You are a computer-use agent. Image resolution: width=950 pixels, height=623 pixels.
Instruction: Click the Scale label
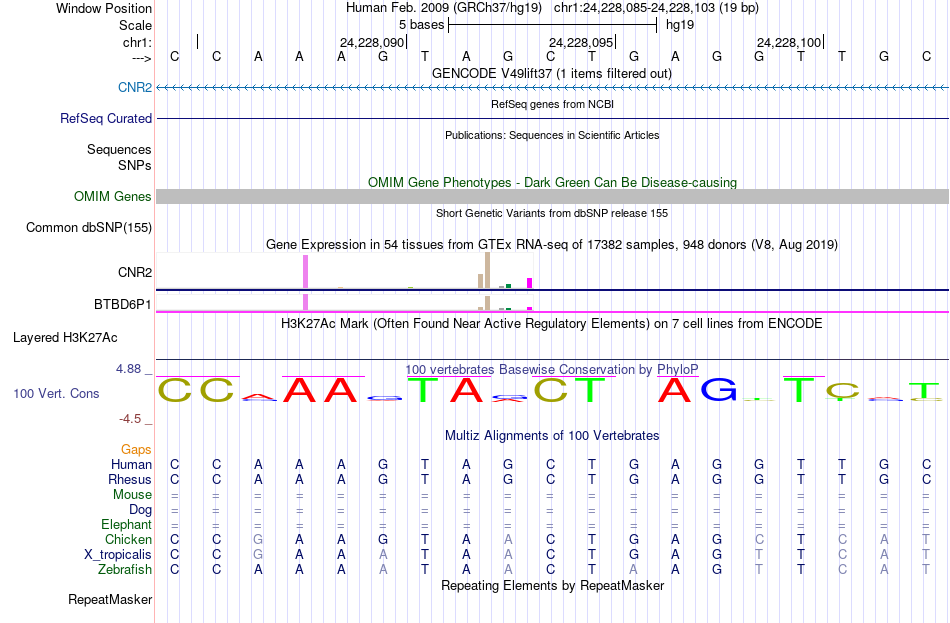(135, 25)
